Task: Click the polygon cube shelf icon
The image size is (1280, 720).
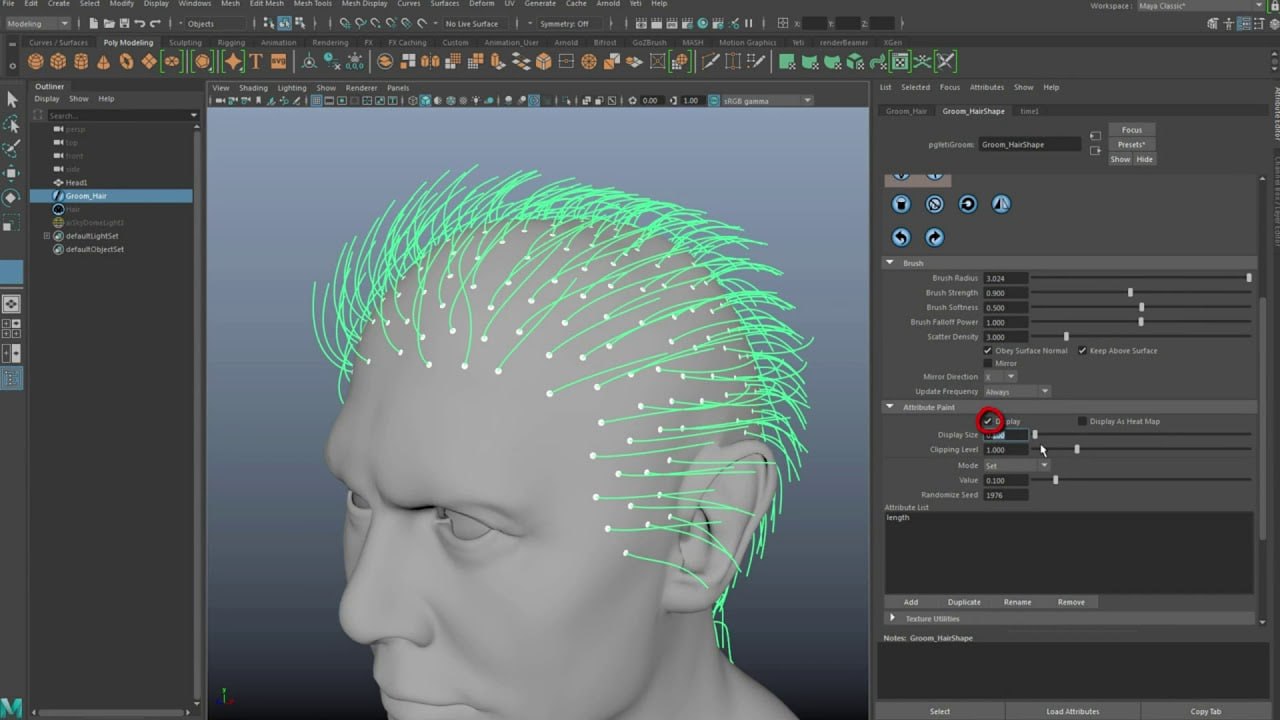Action: (59, 62)
